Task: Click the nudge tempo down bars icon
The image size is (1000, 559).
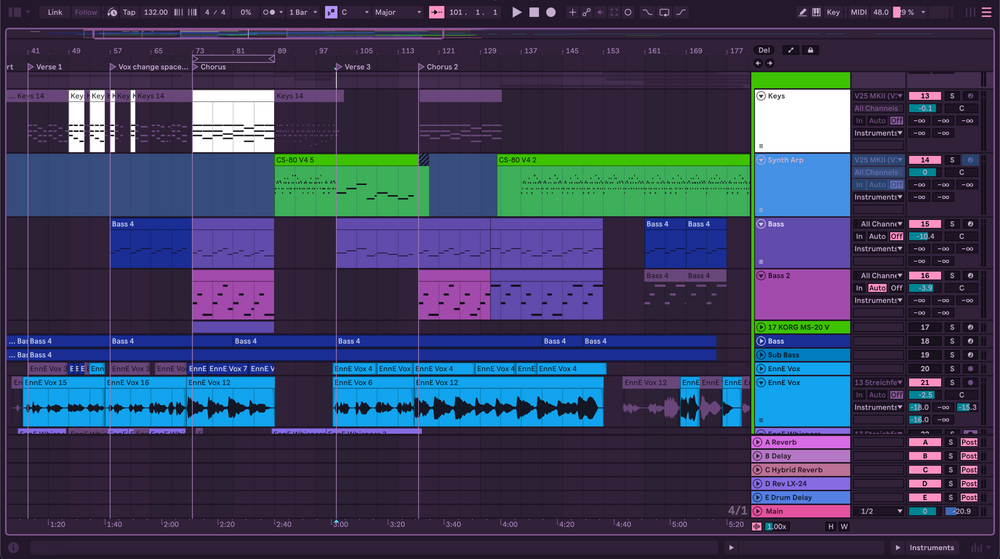Action: pos(179,12)
